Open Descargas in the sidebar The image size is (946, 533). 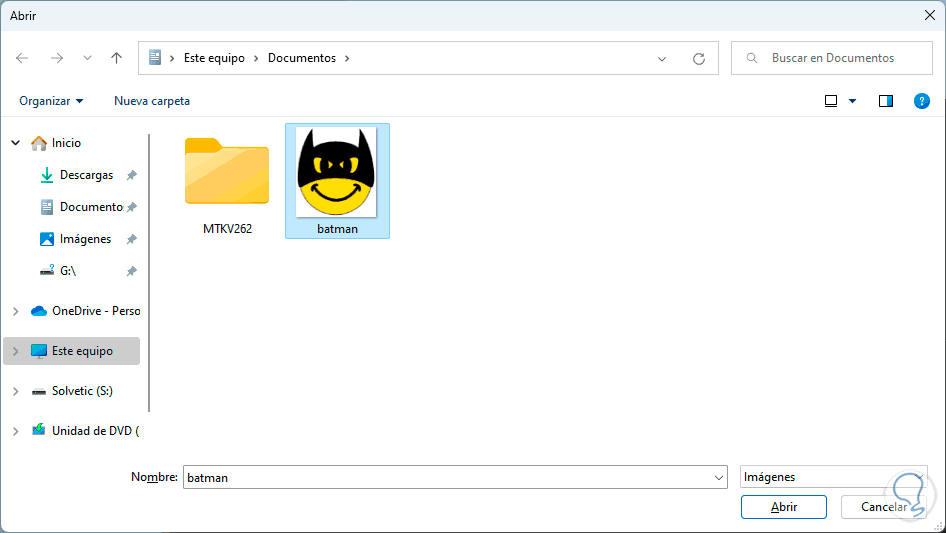pos(86,175)
